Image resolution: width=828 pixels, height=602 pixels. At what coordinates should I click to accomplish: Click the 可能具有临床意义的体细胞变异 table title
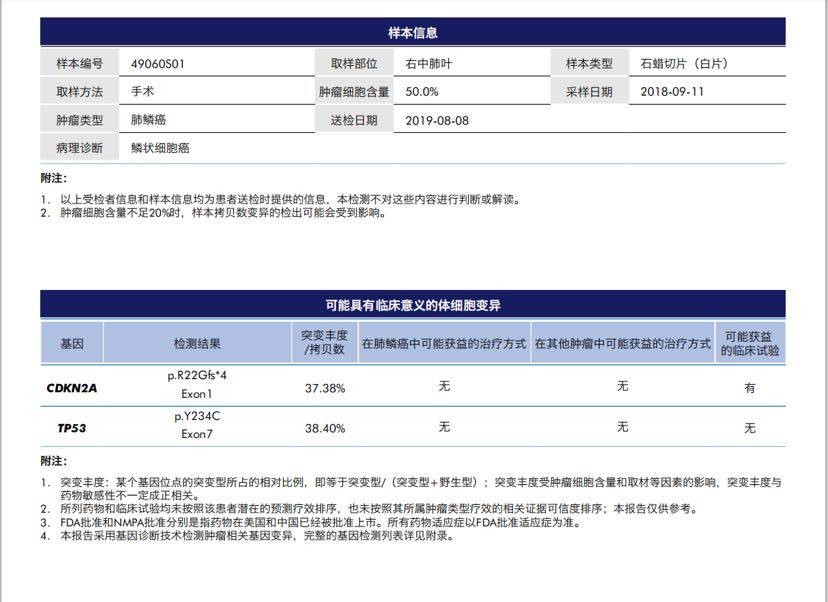[412, 305]
